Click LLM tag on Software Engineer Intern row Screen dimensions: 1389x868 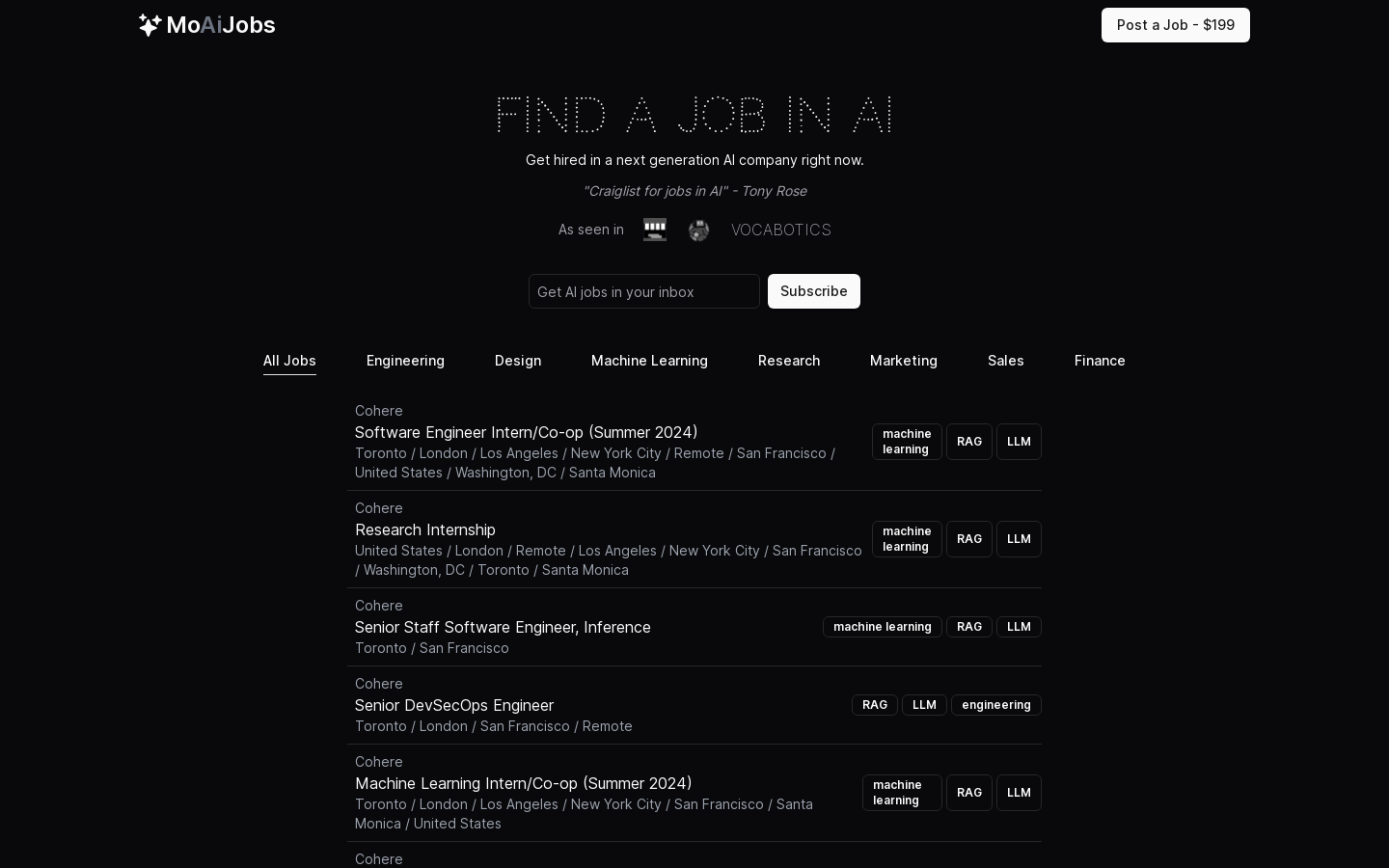tap(1019, 442)
